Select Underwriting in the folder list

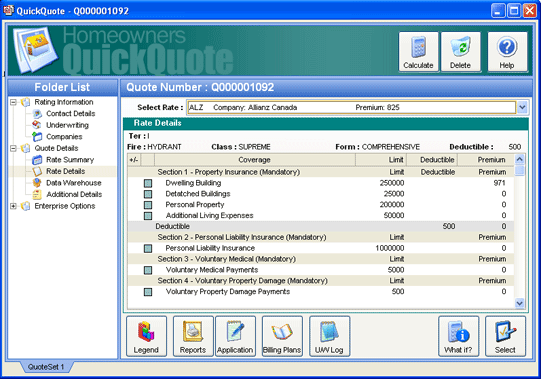coord(68,125)
